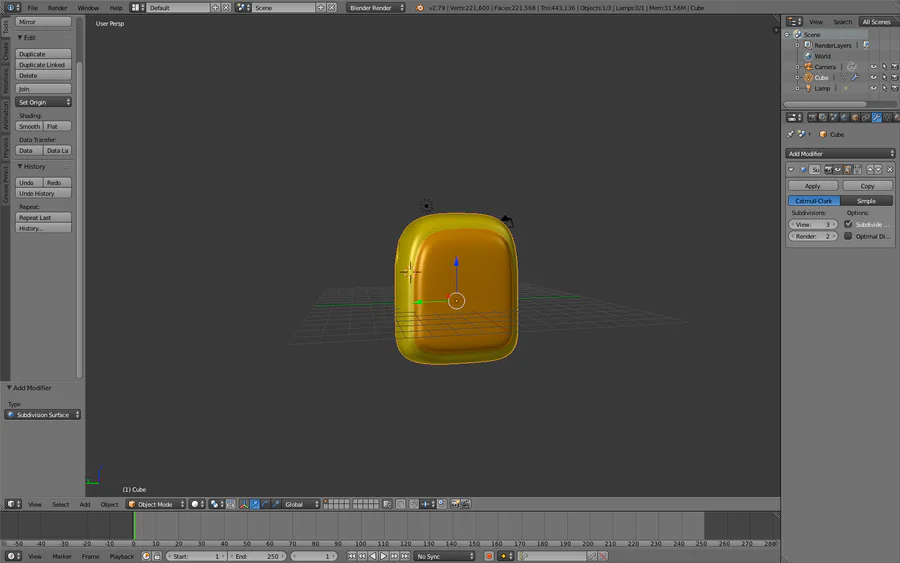Open the Blender Render engine dropdown

[376, 8]
